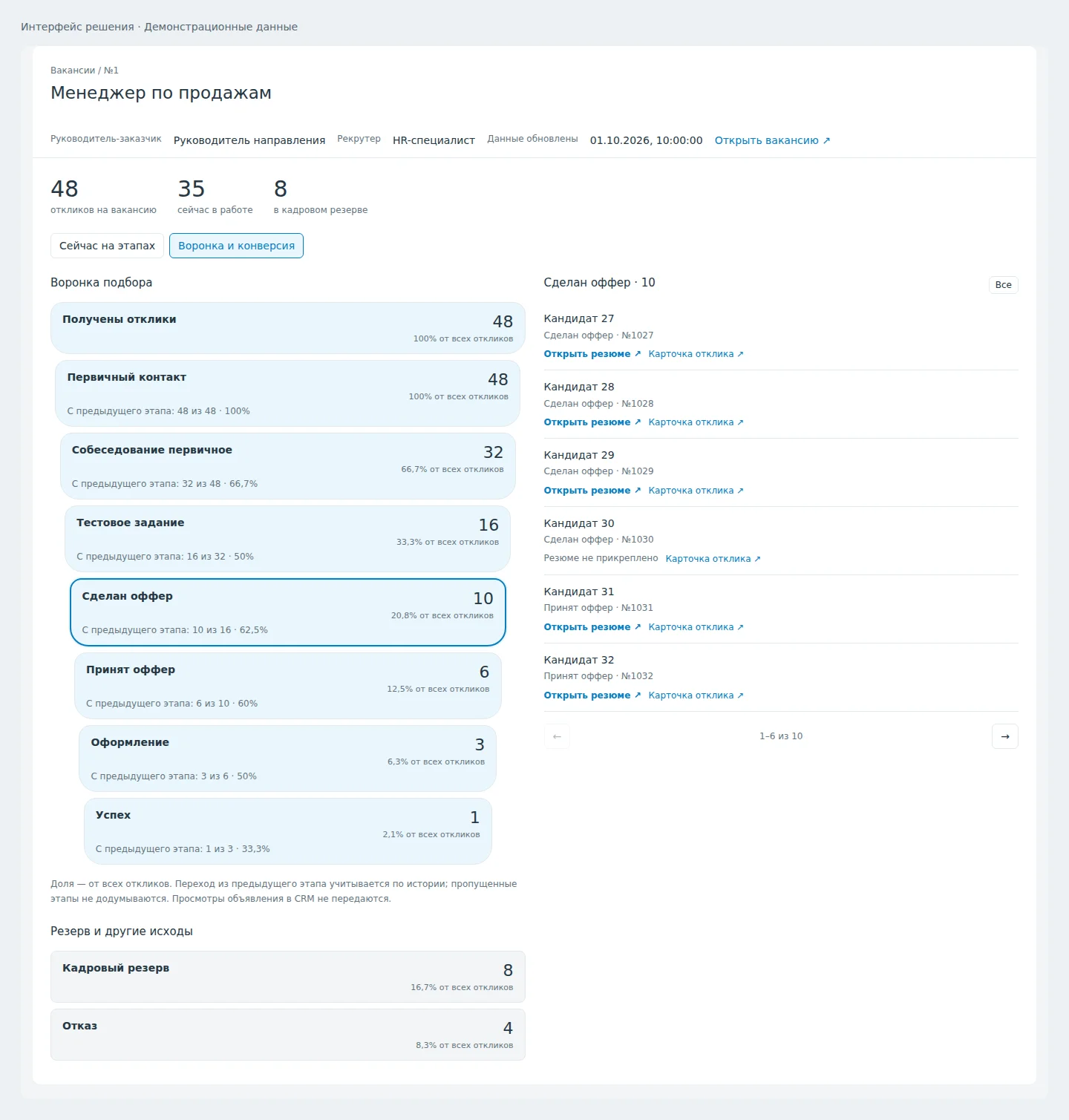Open 'Отказ' outcome card
1069x1120 pixels.
[x=288, y=1035]
